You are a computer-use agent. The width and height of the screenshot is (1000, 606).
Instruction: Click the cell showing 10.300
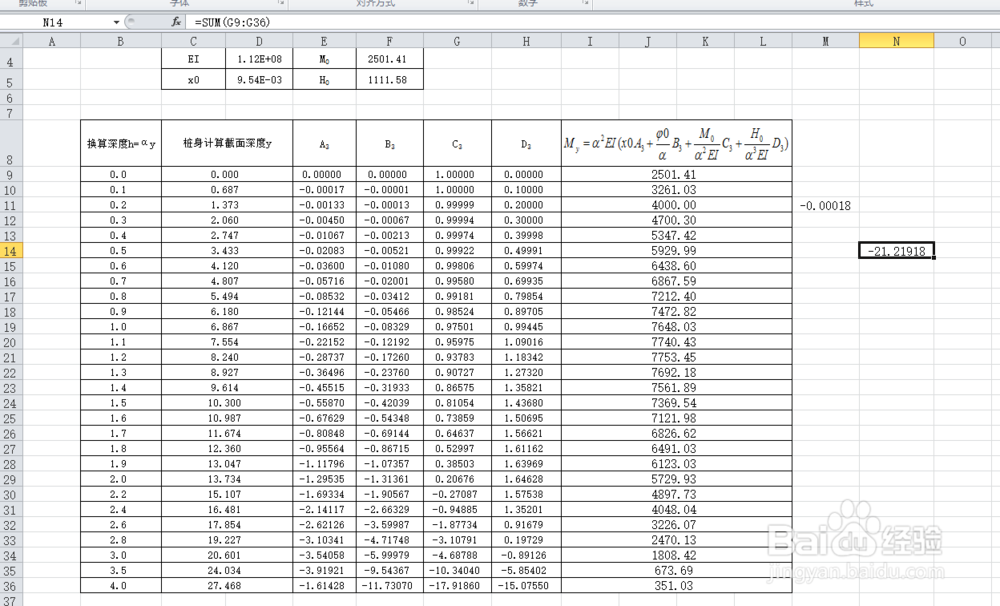[227, 403]
